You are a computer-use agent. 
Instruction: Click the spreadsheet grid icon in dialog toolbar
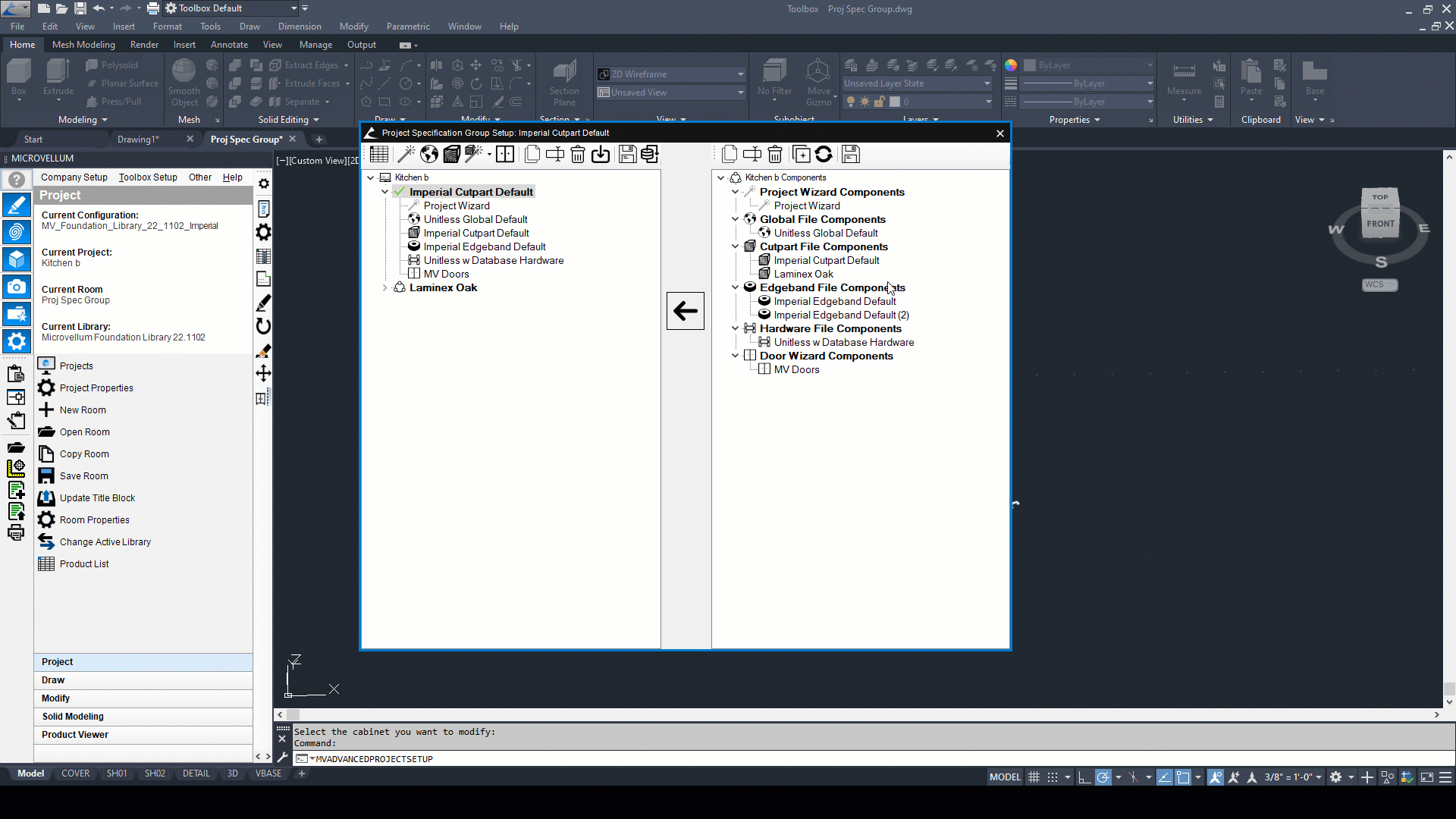pos(379,155)
